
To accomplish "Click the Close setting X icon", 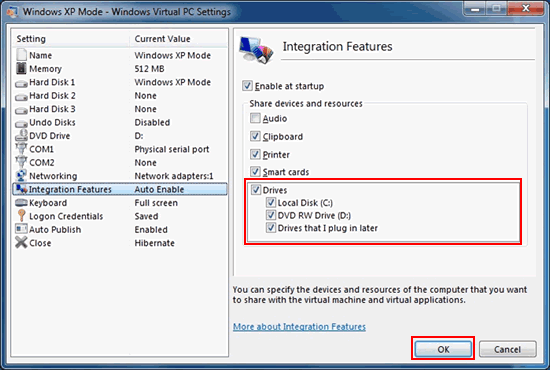I will pos(21,242).
